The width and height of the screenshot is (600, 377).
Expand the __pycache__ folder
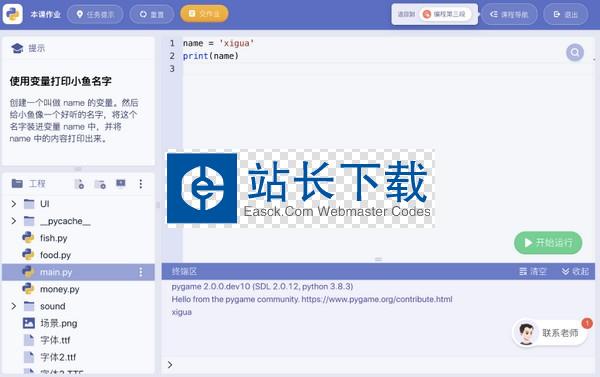click(x=13, y=221)
